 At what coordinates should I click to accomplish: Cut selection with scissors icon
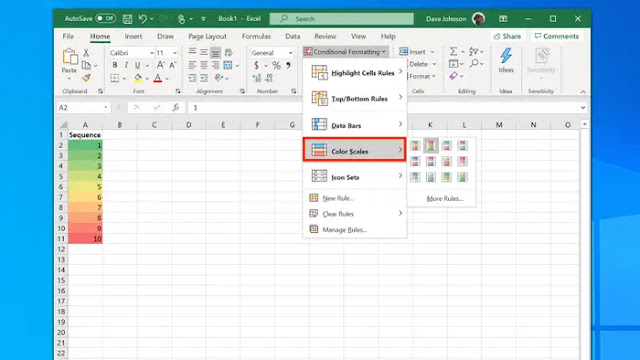(x=86, y=53)
